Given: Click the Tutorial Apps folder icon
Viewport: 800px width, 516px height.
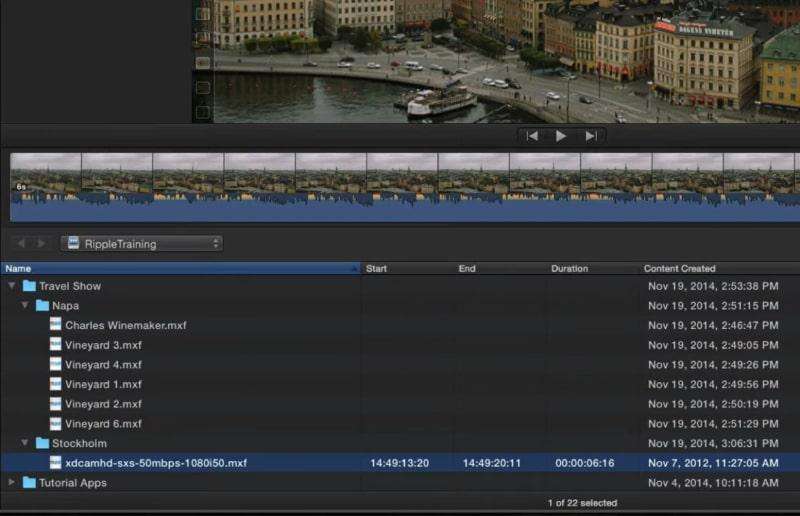Looking at the screenshot, I should coord(29,482).
